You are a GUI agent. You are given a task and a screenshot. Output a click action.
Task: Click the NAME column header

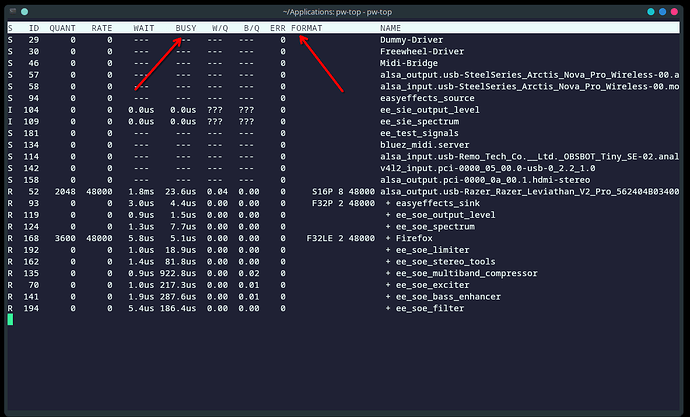pyautogui.click(x=391, y=28)
